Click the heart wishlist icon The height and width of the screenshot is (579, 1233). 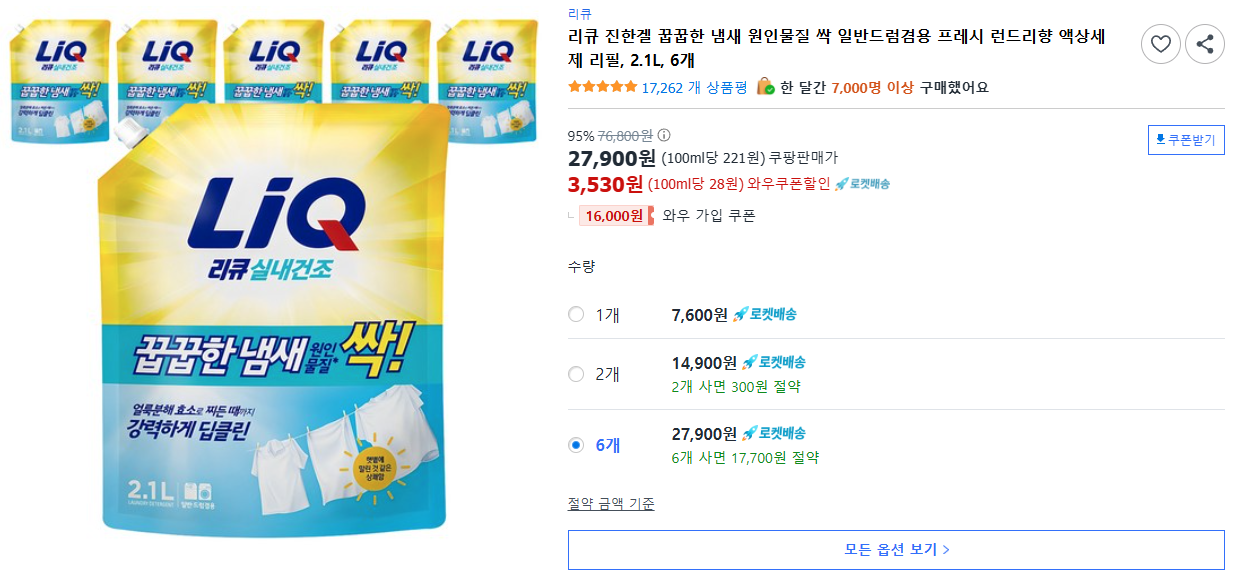click(x=1160, y=44)
